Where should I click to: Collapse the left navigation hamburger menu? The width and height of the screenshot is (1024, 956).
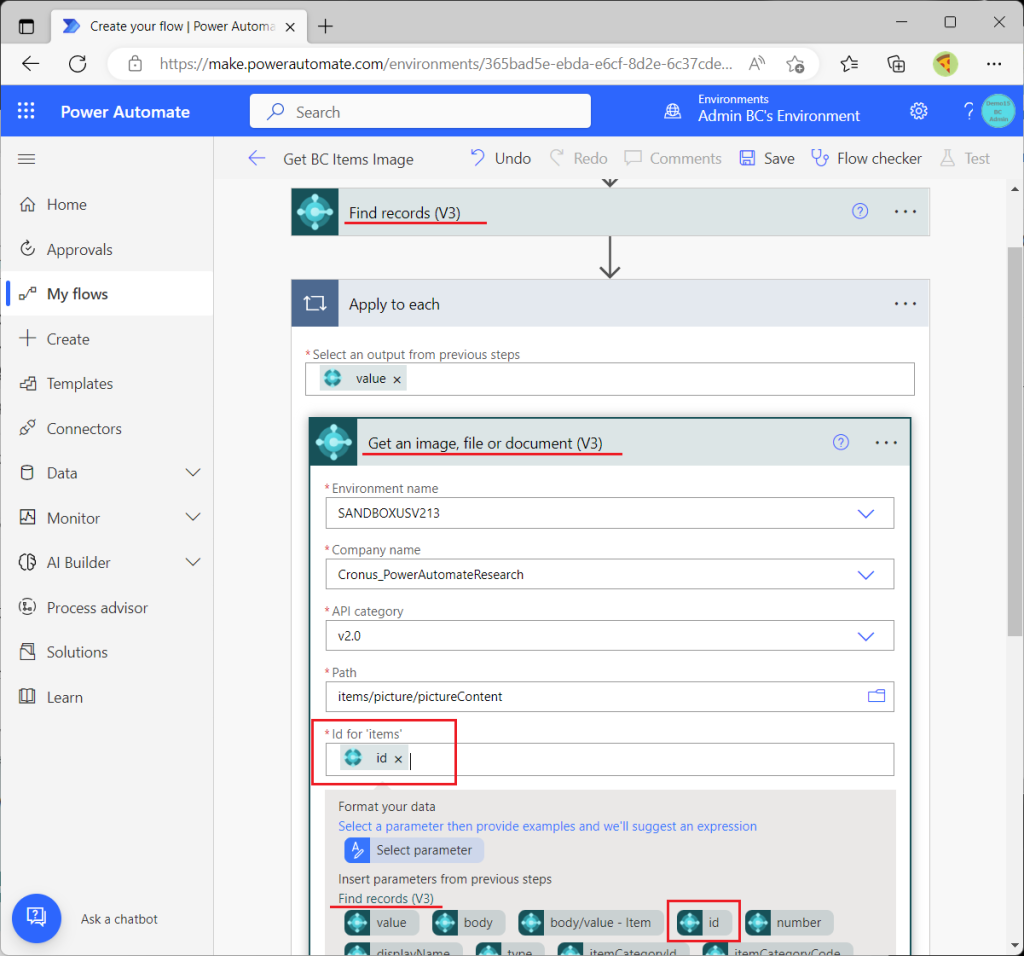(27, 159)
